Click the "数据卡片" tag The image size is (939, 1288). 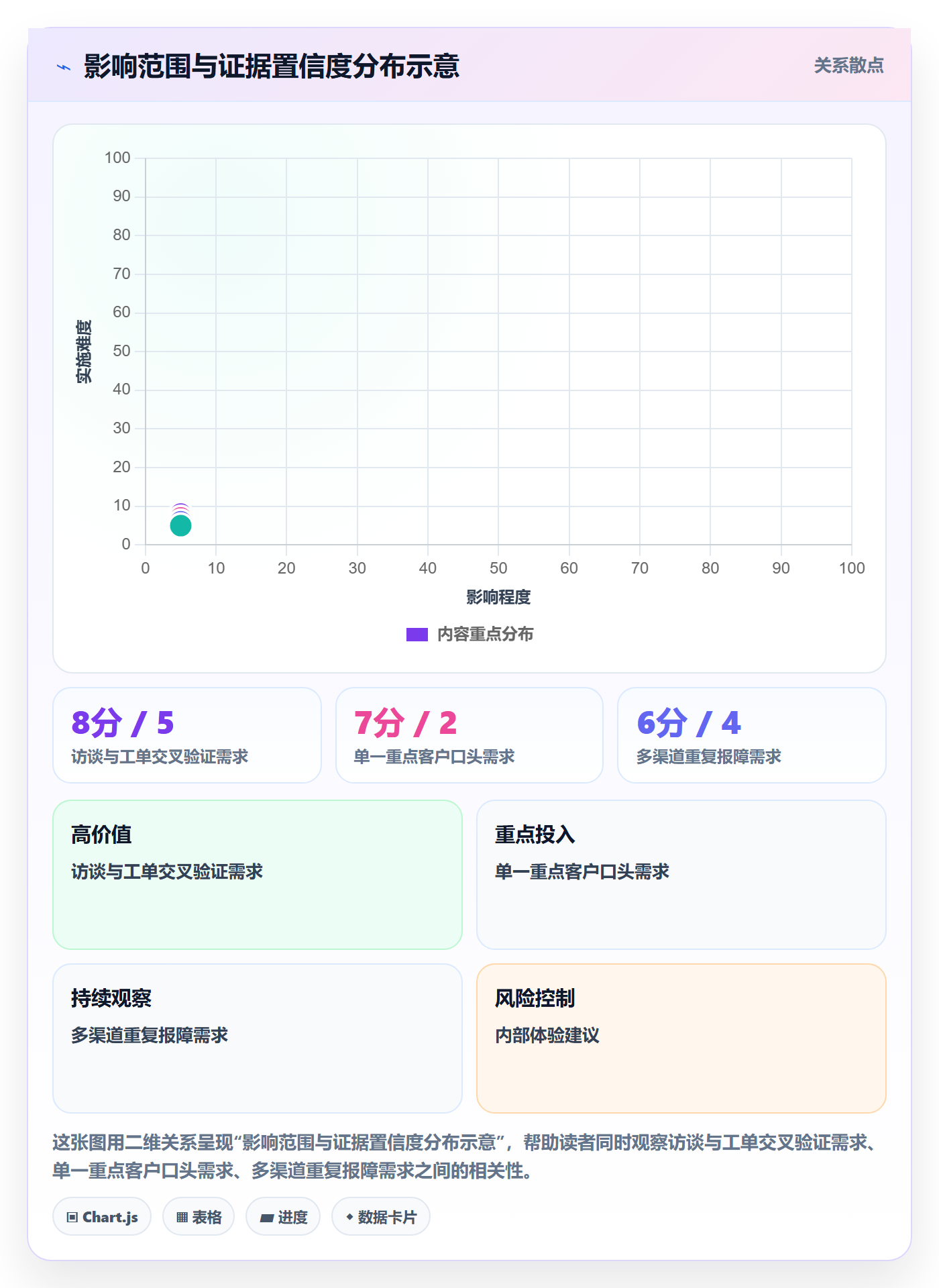[381, 1217]
